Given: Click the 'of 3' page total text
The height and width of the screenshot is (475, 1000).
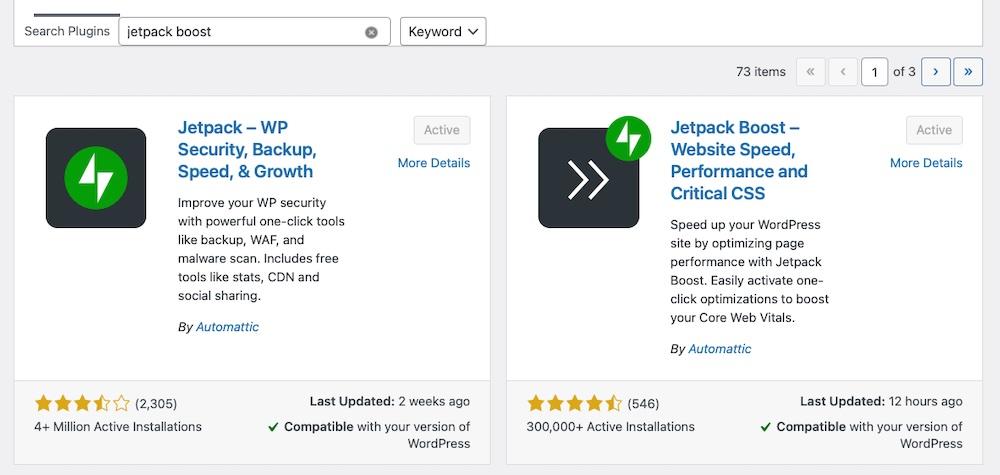Looking at the screenshot, I should [x=904, y=72].
